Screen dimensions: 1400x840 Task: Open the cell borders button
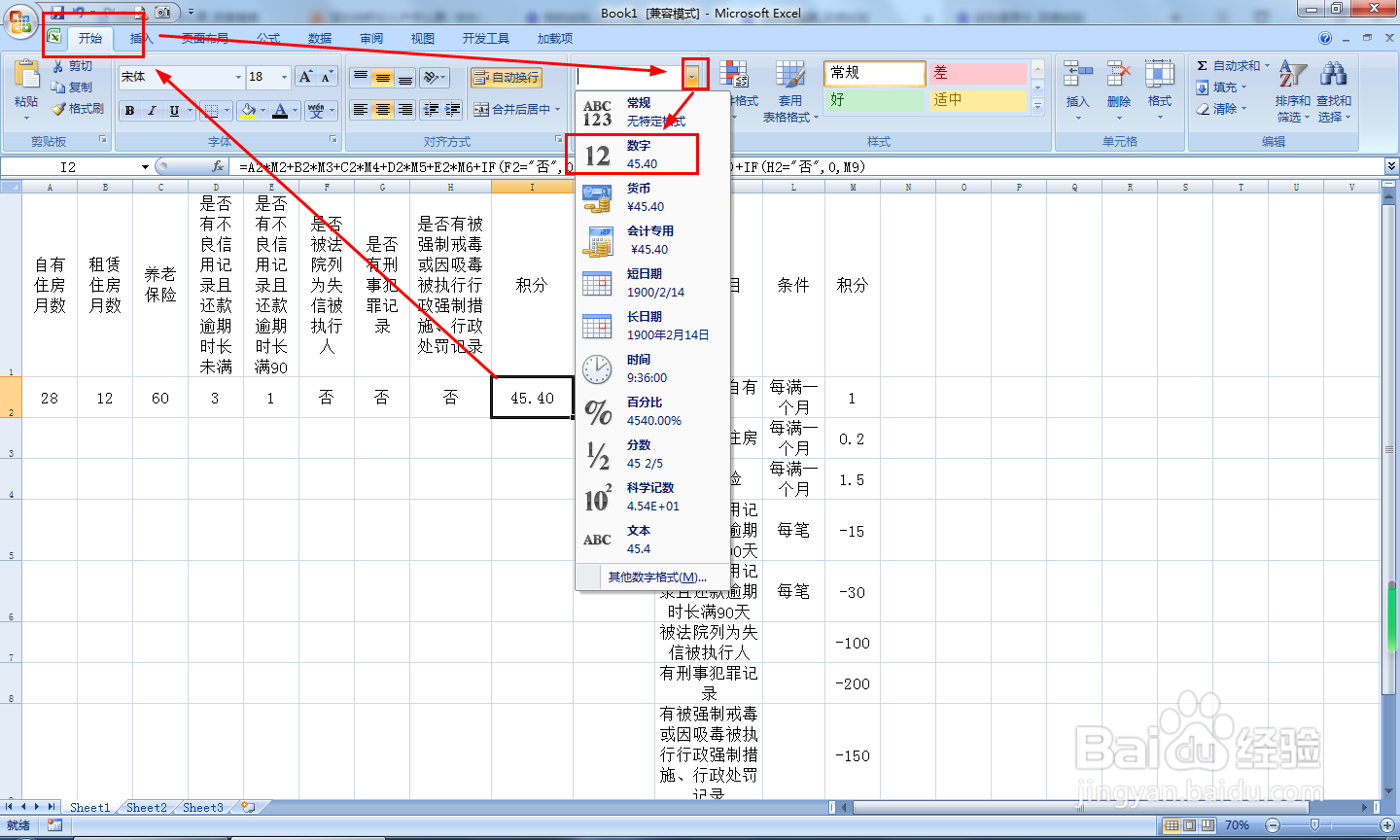(x=211, y=111)
